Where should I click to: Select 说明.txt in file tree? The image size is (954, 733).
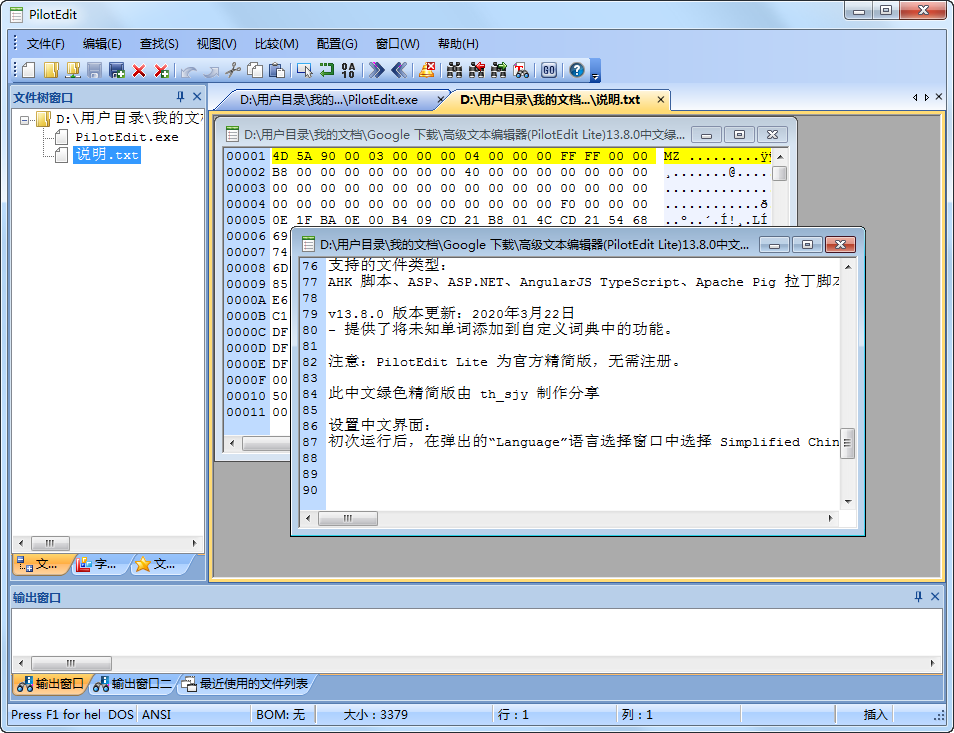pyautogui.click(x=107, y=155)
